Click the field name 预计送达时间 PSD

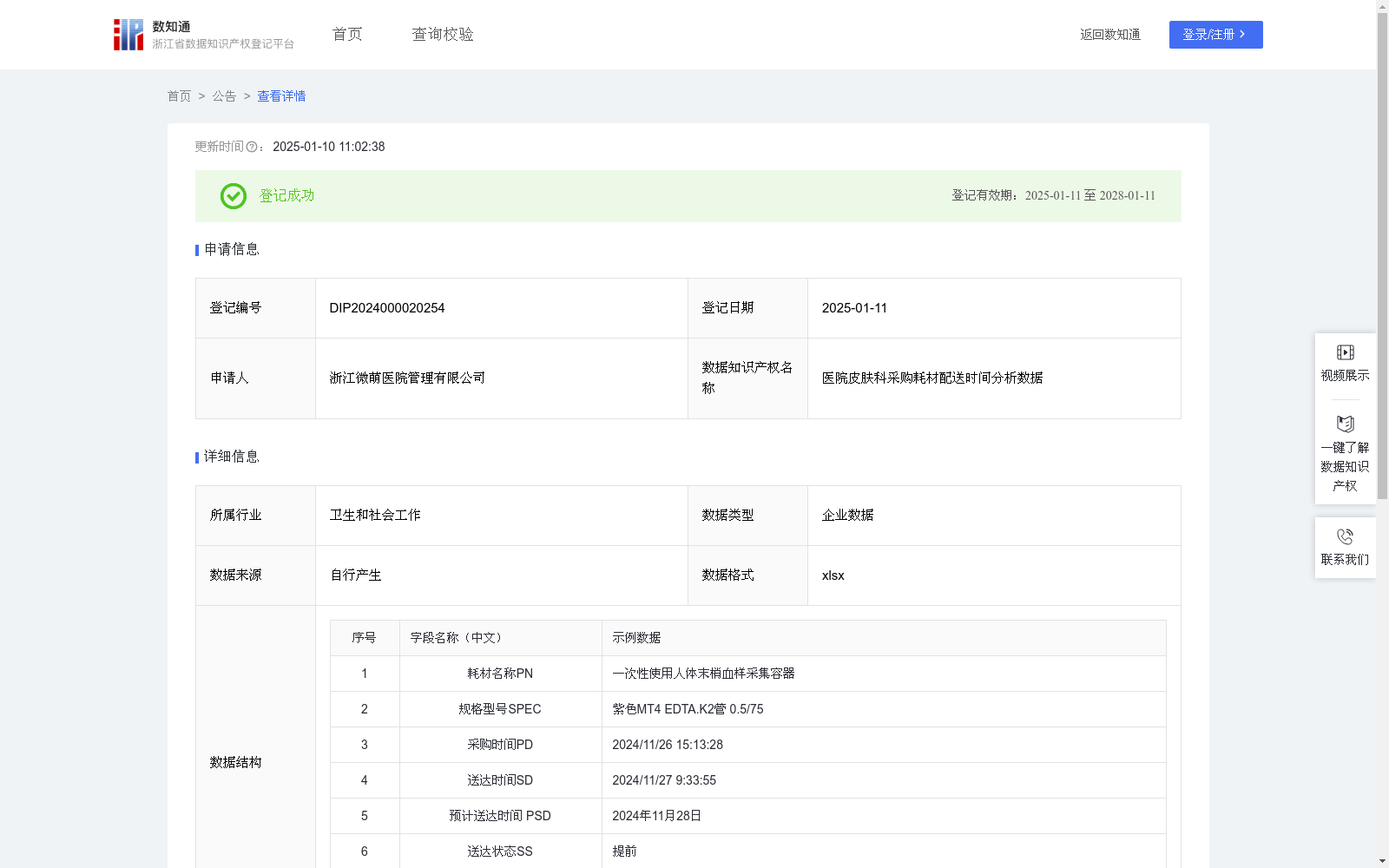(x=500, y=816)
